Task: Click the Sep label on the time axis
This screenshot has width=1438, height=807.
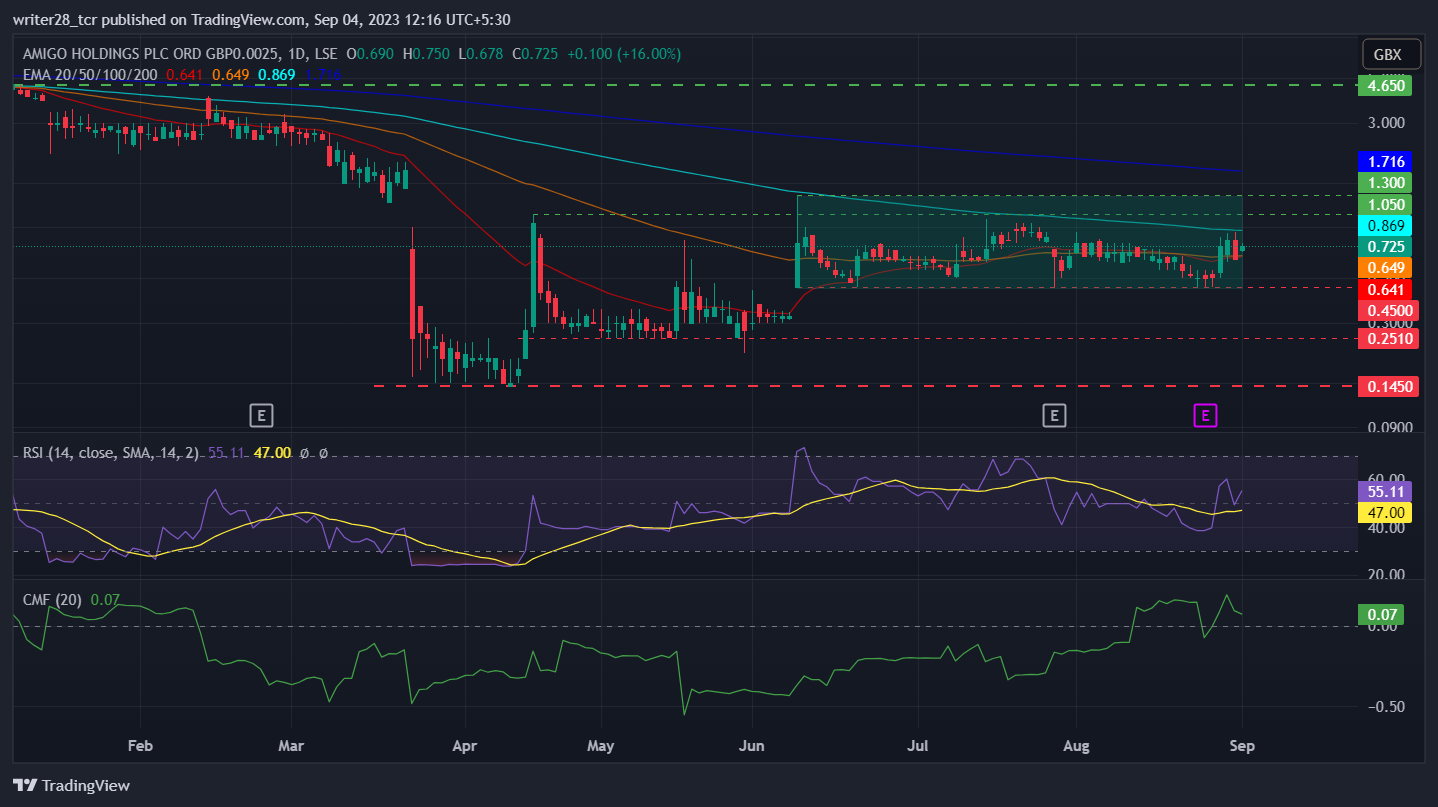Action: click(x=1242, y=746)
